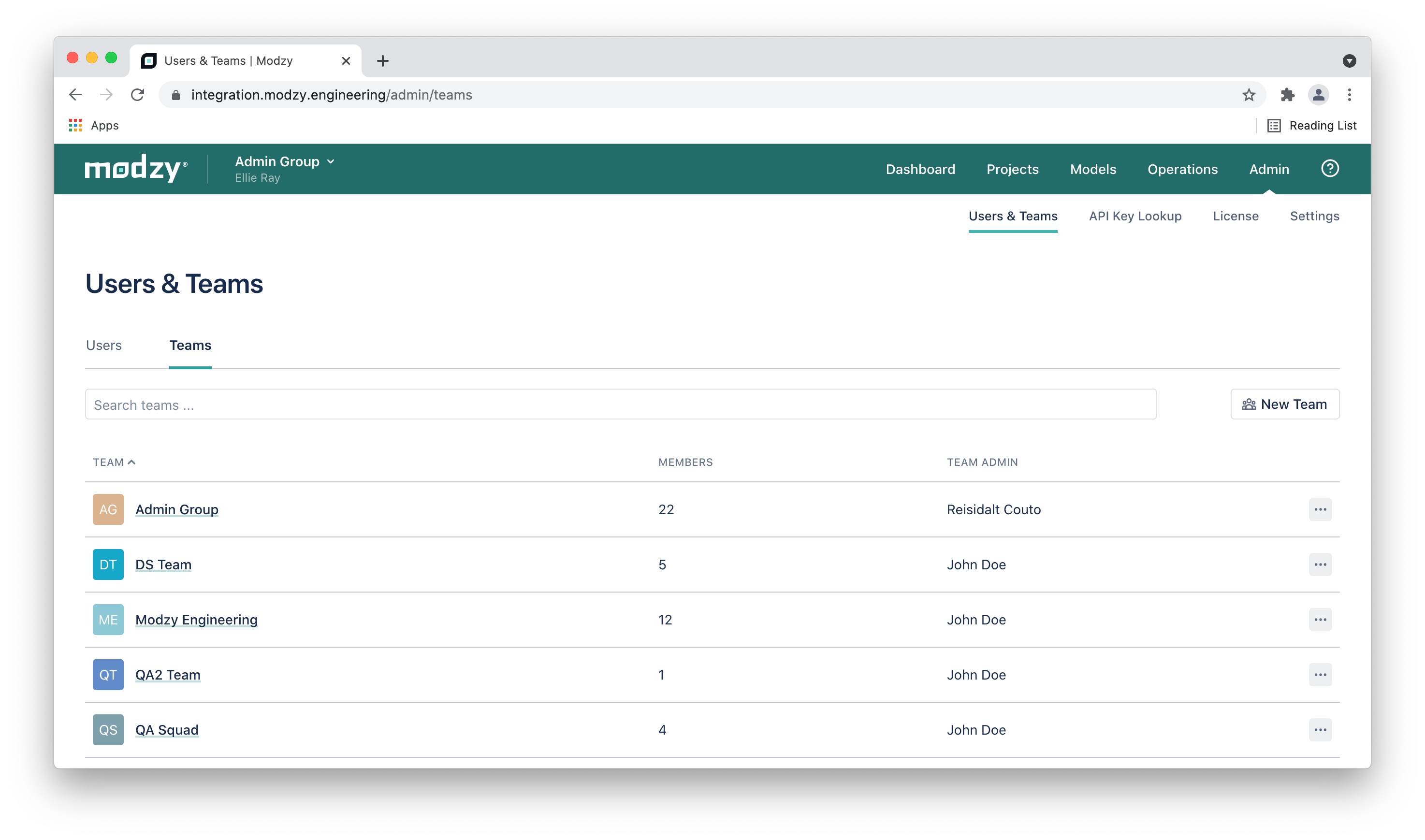Open the browser extensions puzzle icon

pyautogui.click(x=1287, y=95)
